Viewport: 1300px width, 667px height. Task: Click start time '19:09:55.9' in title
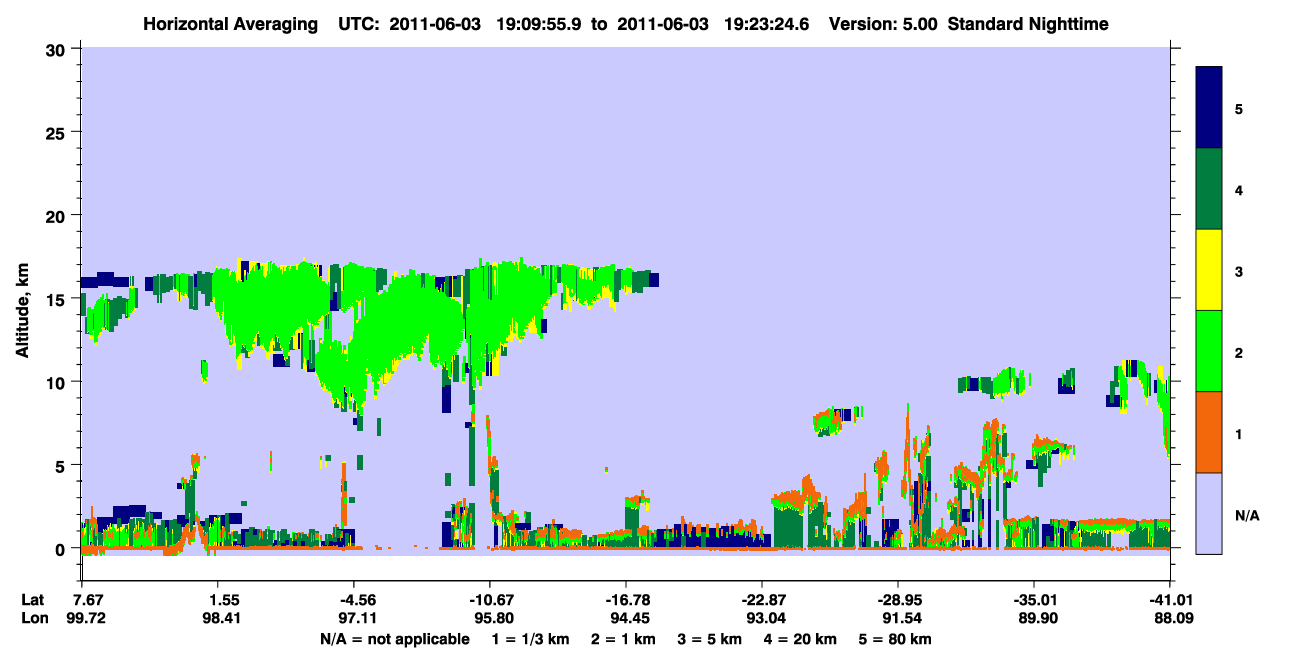(540, 23)
